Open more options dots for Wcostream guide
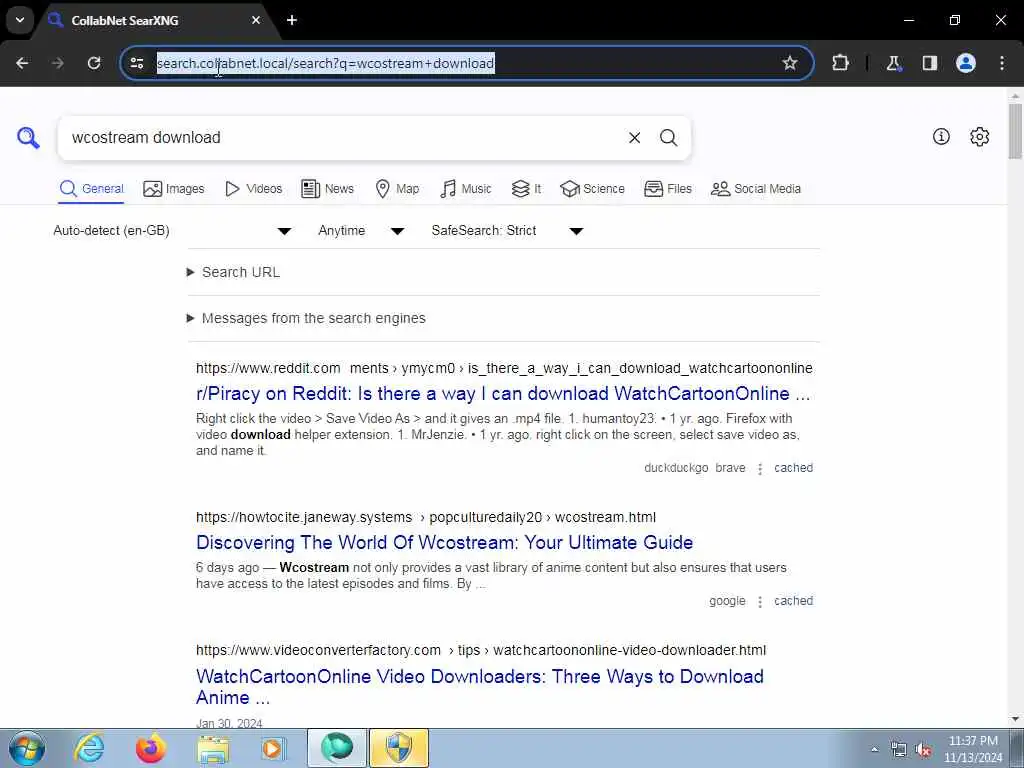This screenshot has width=1024, height=768. 760,601
